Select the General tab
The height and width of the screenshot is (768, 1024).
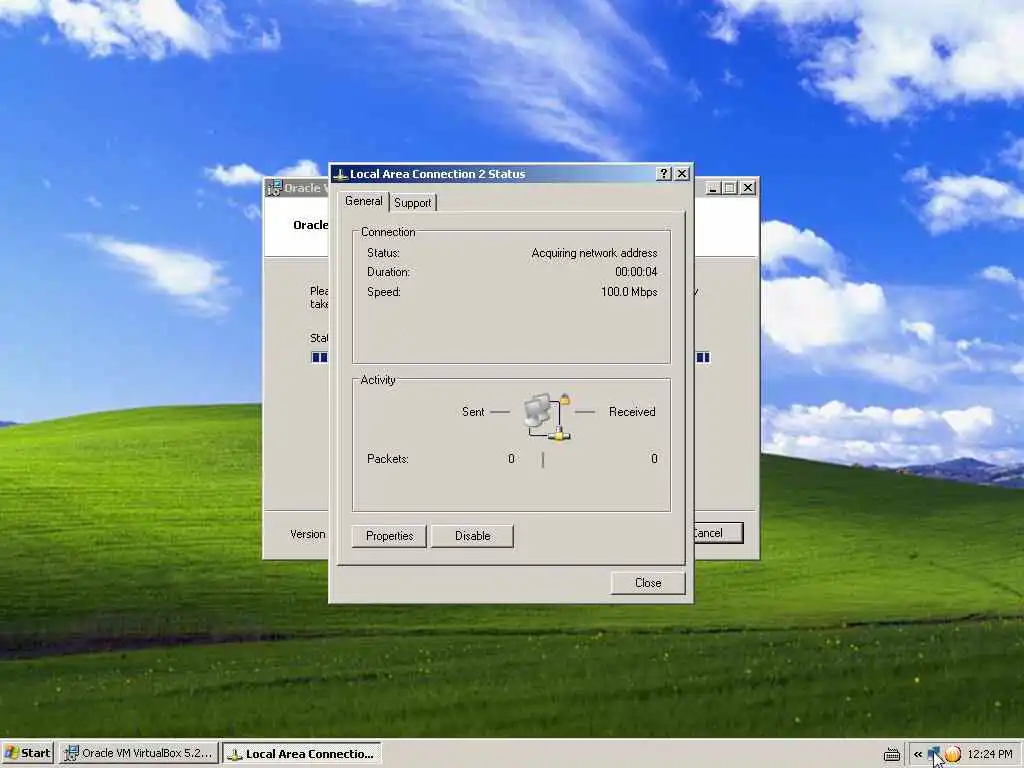pos(364,201)
